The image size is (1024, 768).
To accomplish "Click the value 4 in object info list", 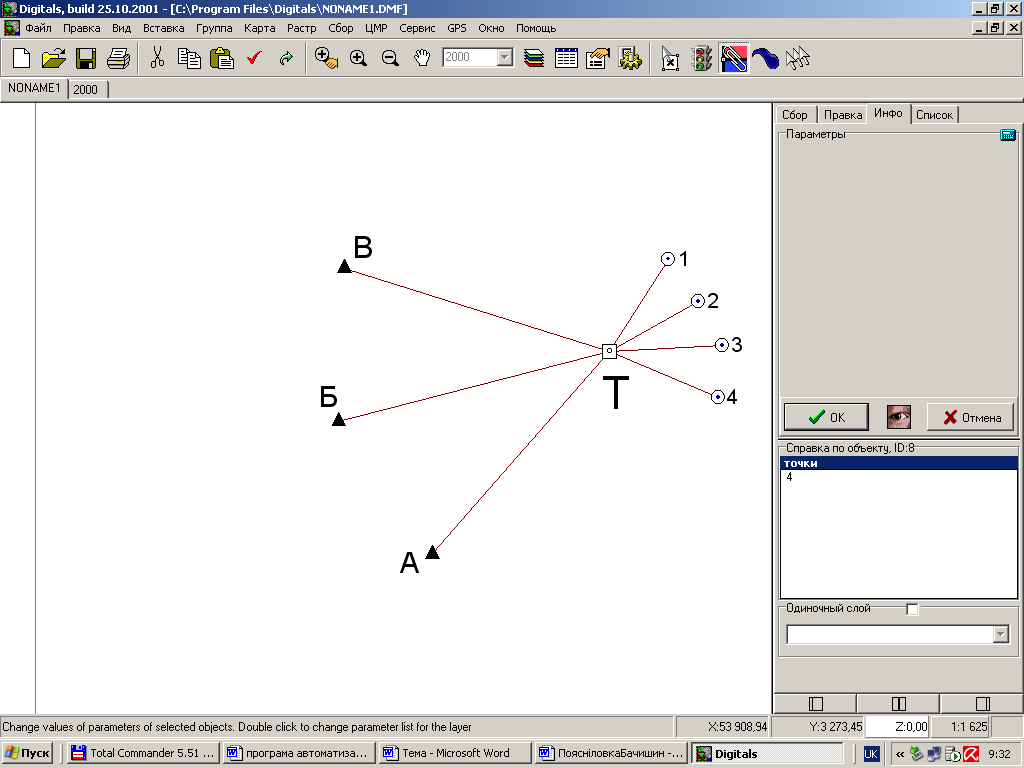I will (789, 477).
